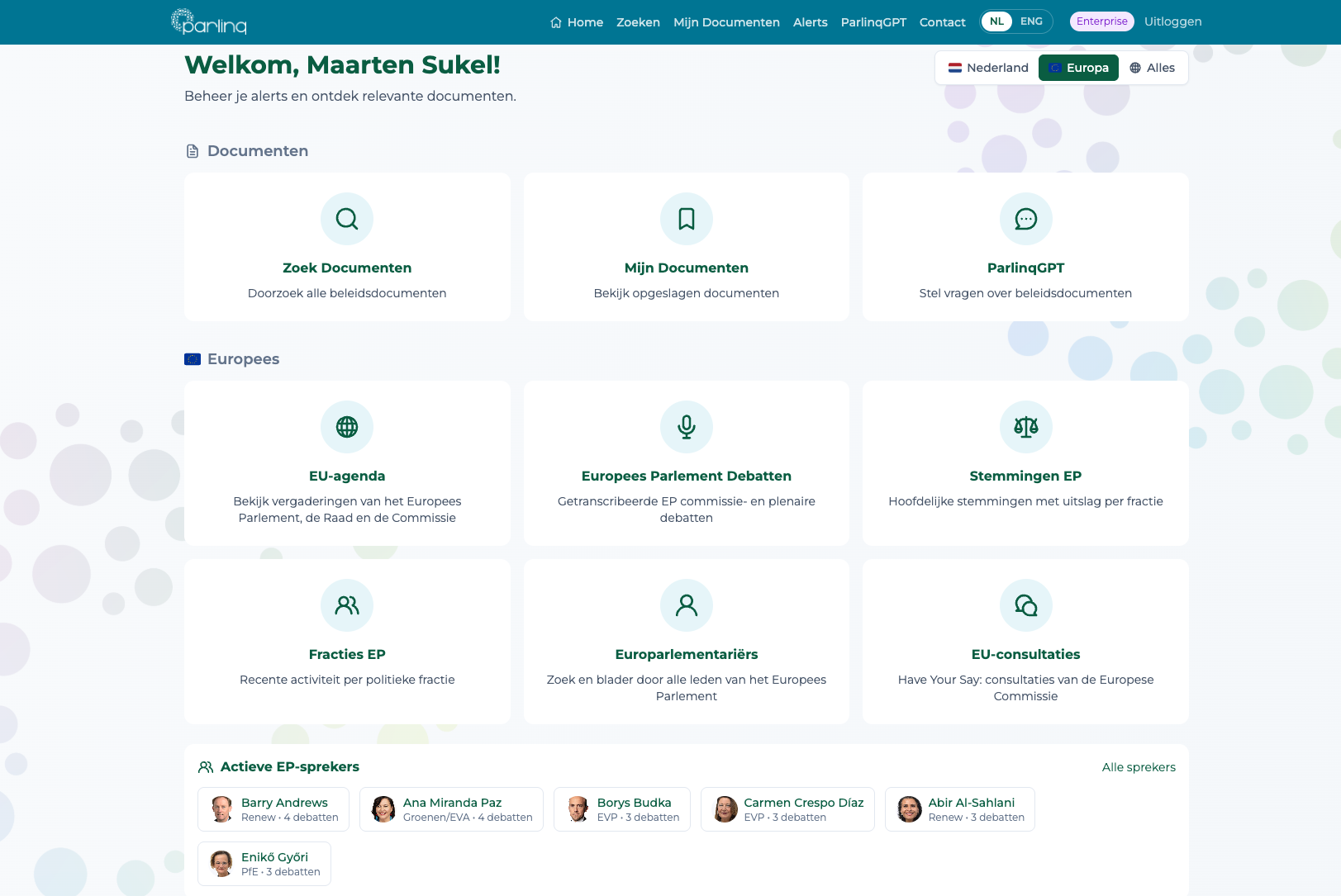Click the Uitloggen link
The image size is (1341, 896).
1172,21
